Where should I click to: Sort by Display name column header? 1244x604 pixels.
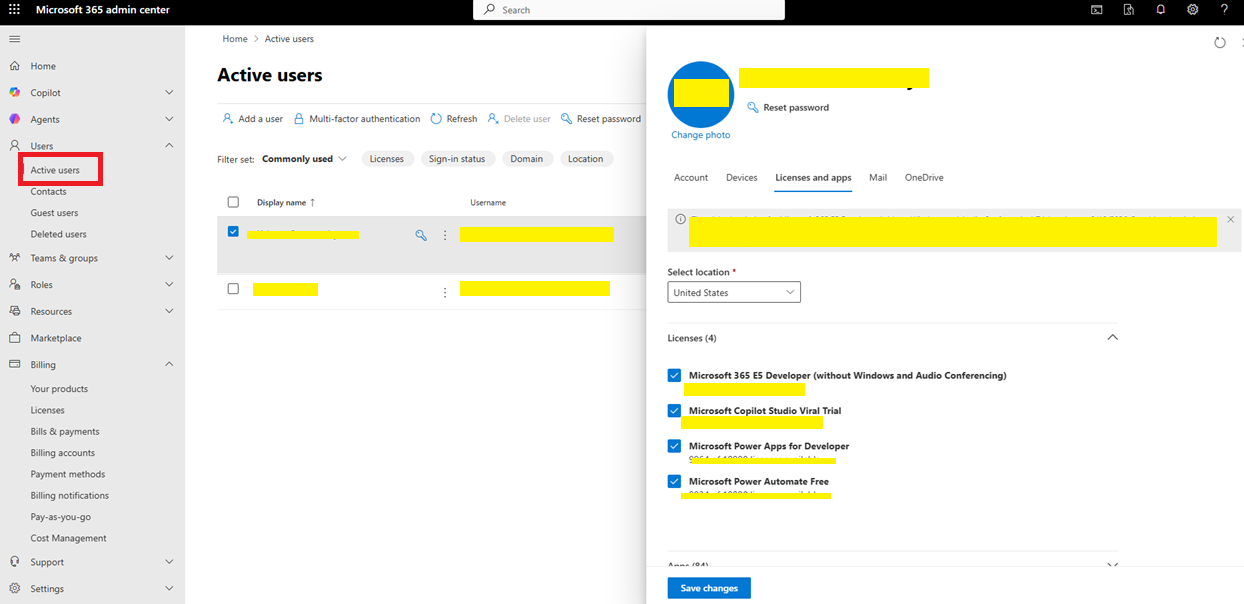[x=286, y=202]
